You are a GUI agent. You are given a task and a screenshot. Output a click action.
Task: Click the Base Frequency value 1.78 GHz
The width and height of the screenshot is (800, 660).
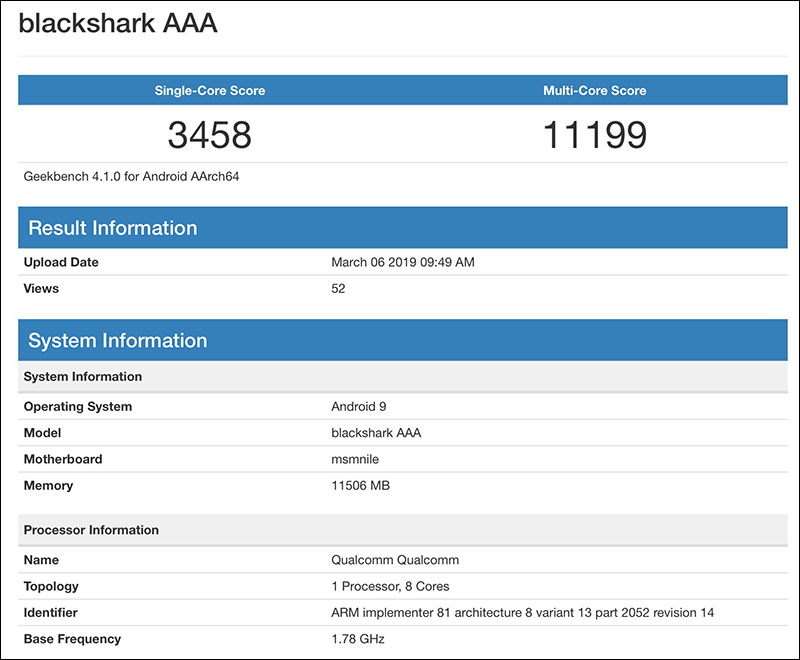358,639
